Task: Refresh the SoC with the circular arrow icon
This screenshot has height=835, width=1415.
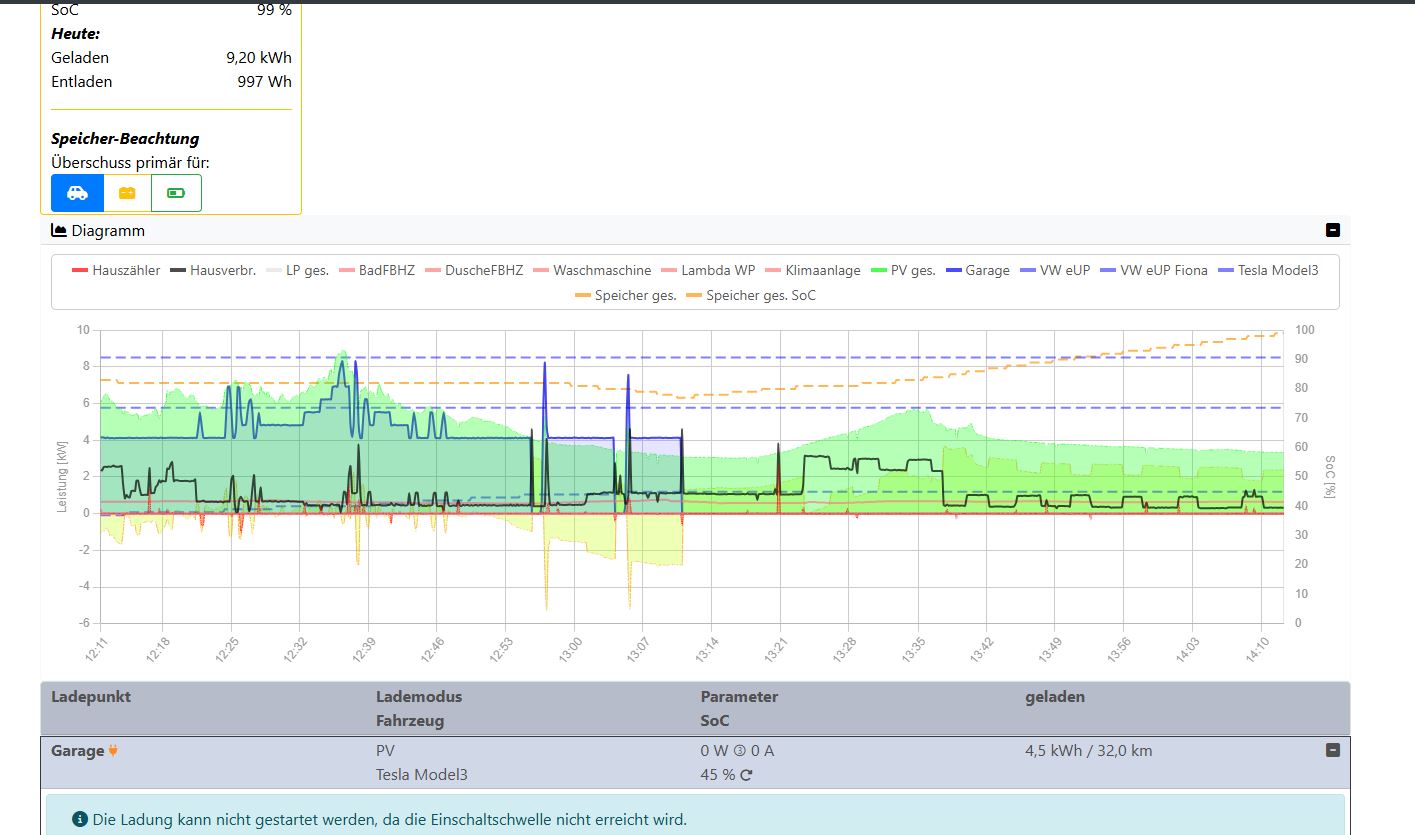Action: click(747, 774)
